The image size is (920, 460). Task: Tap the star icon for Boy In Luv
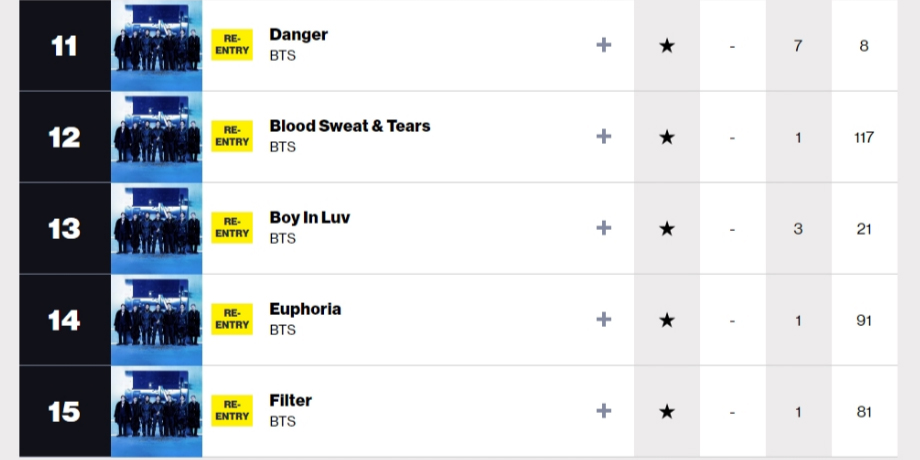(667, 229)
